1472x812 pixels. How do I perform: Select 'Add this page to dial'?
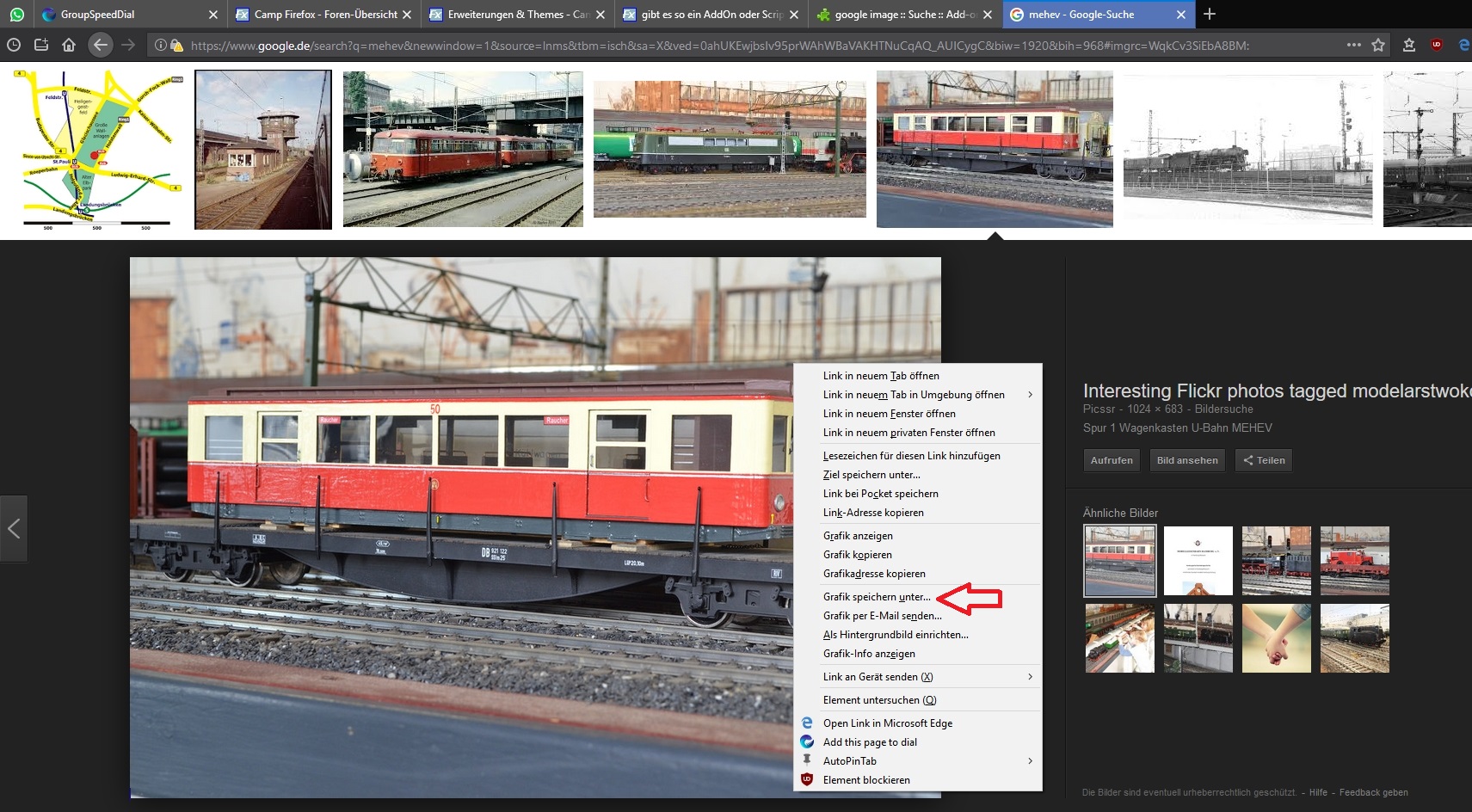[x=918, y=742]
